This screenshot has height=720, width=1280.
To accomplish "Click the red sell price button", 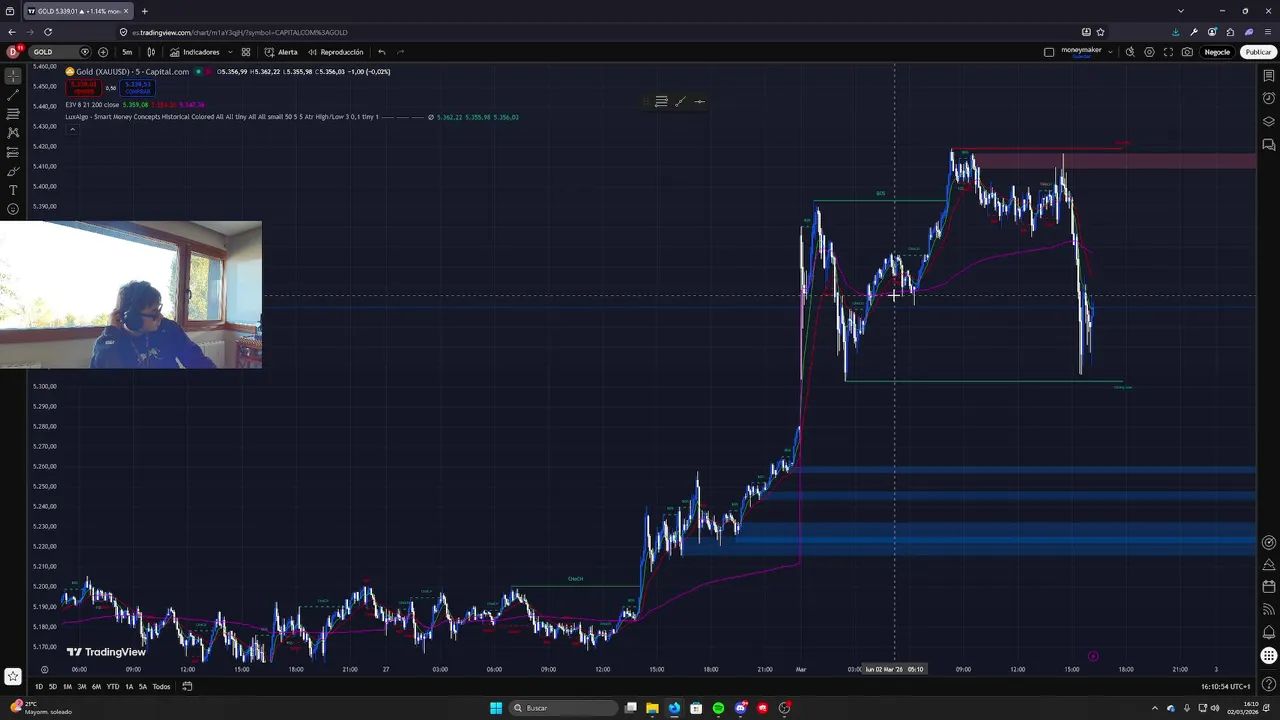I will [x=84, y=88].
